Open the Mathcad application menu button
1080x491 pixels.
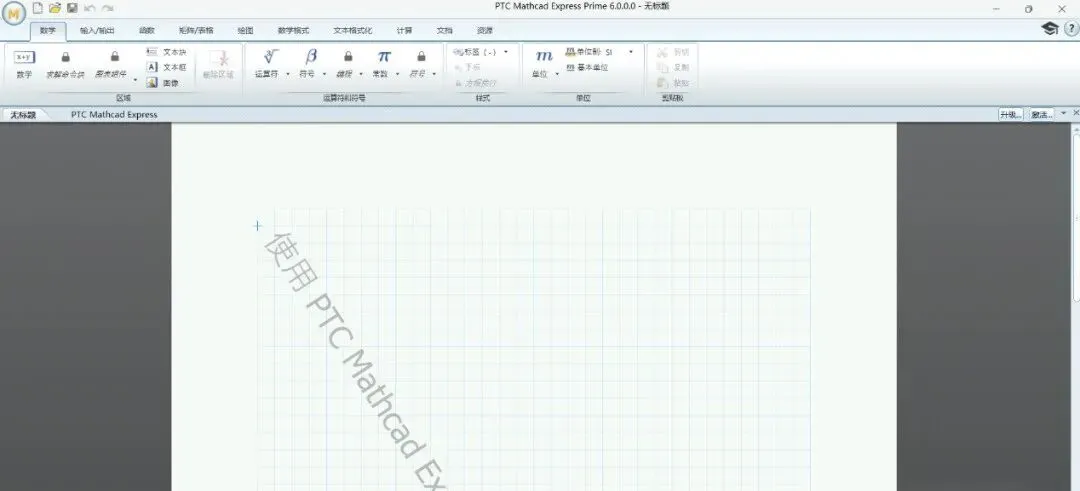point(14,12)
